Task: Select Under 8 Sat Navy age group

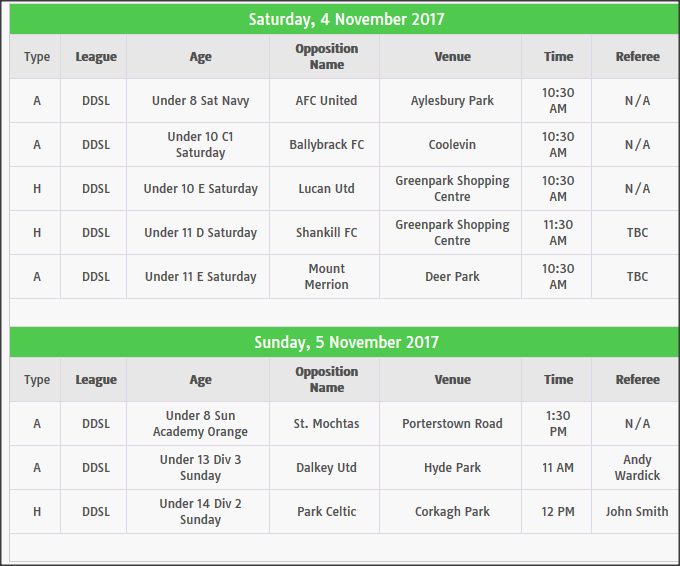Action: click(200, 101)
